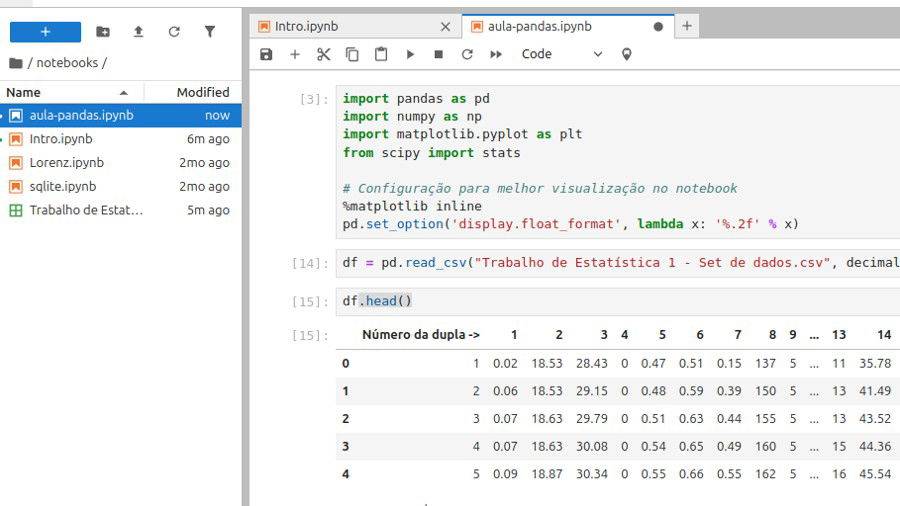Copy the selected cell
Screen dimensions: 900x506
pos(352,55)
